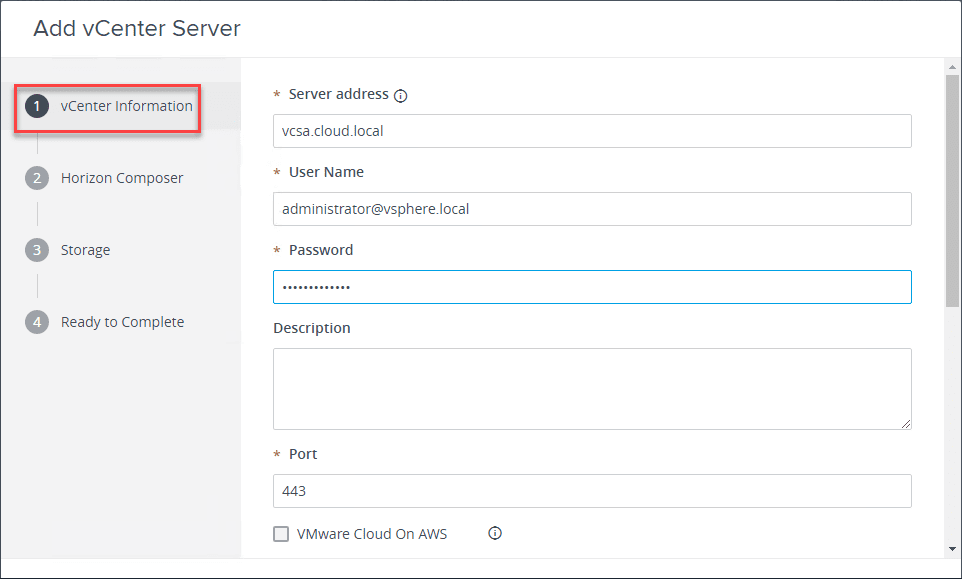The width and height of the screenshot is (962, 579).
Task: Open the vCenter Information step
Action: [126, 106]
